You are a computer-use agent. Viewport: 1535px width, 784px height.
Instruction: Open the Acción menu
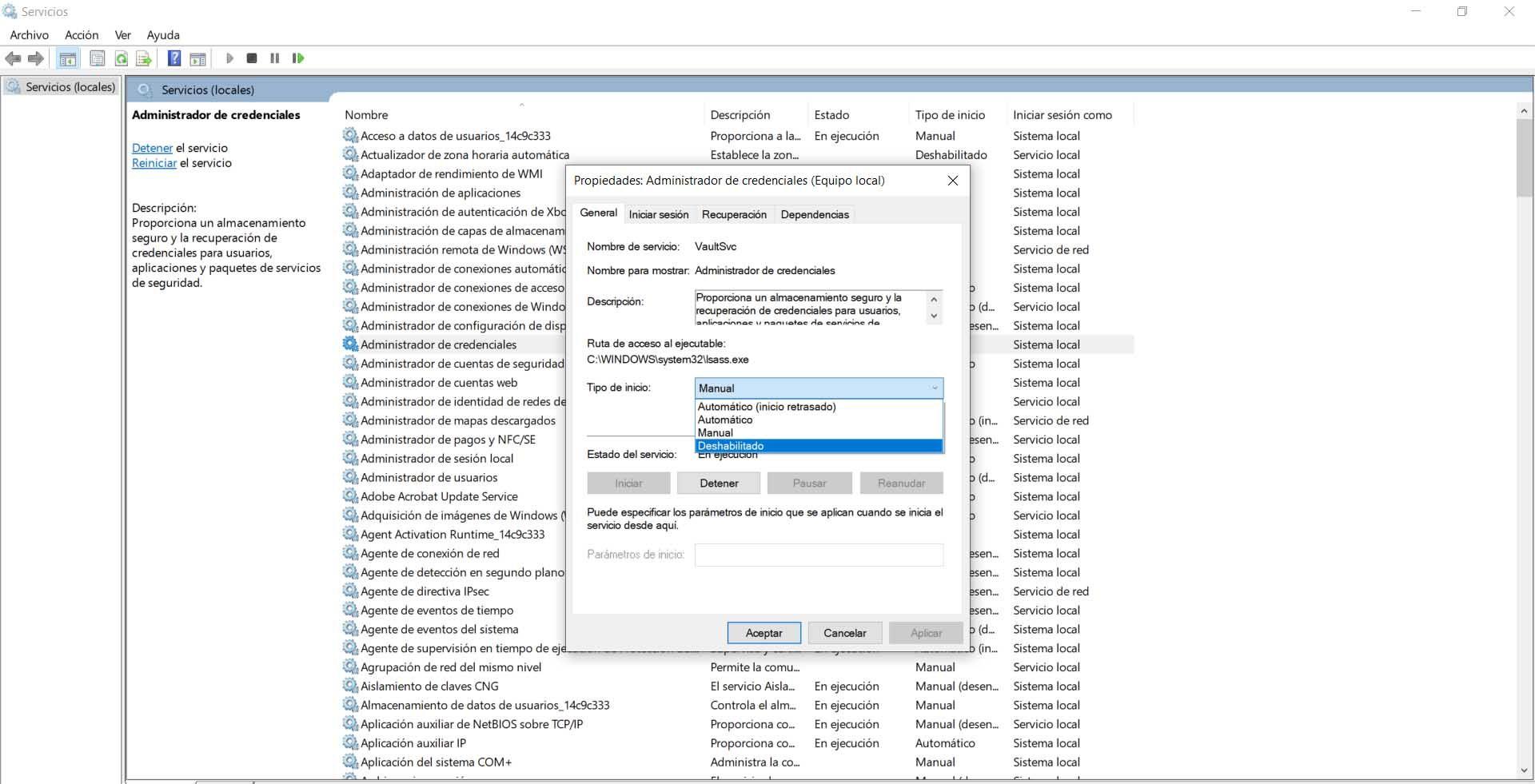click(81, 34)
